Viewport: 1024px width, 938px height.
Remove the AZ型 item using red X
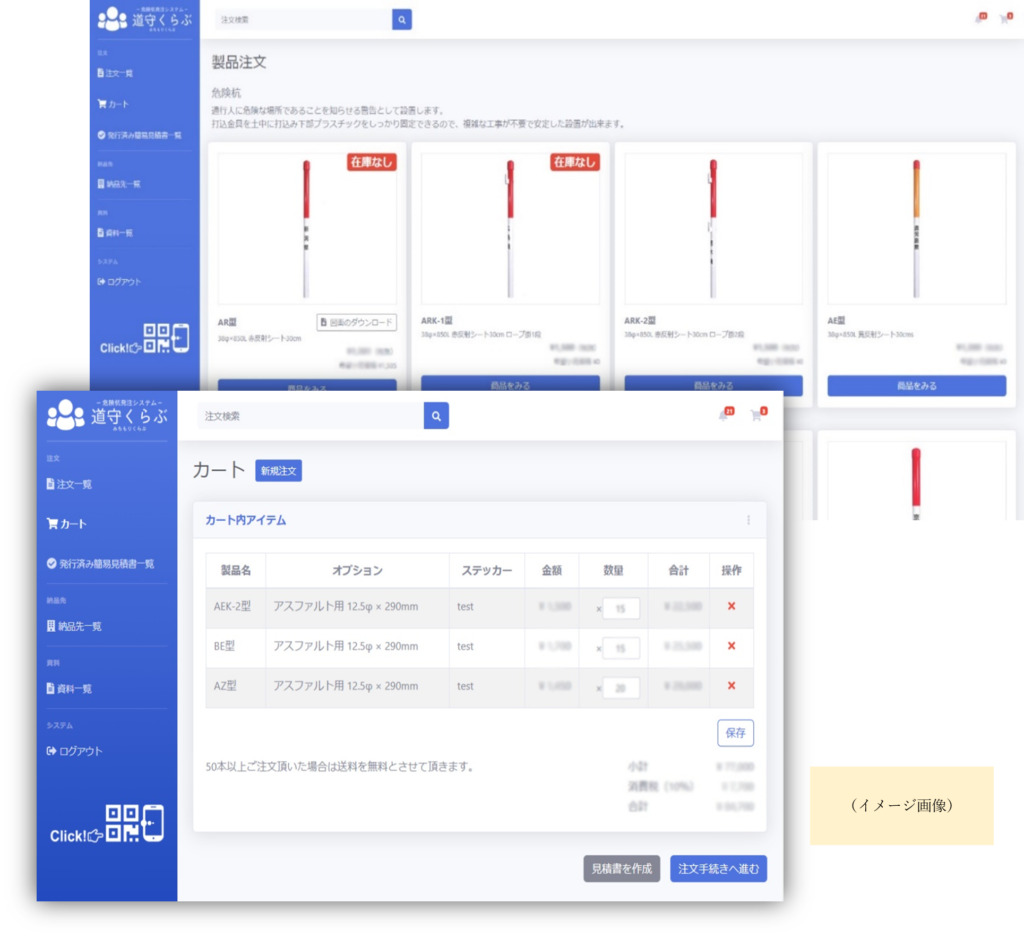point(731,686)
